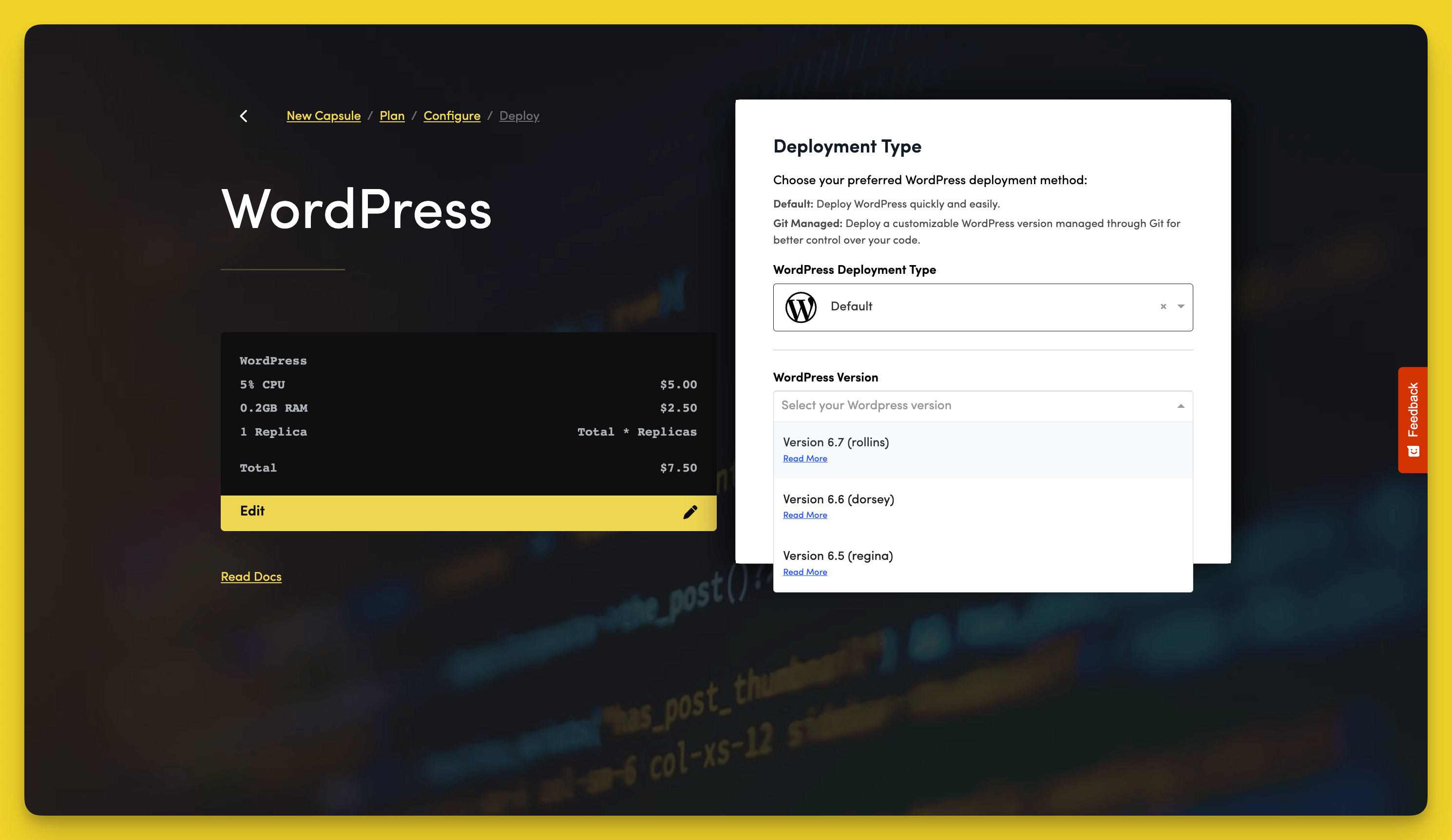Select Version 6.6 (dorsey)

[x=839, y=499]
